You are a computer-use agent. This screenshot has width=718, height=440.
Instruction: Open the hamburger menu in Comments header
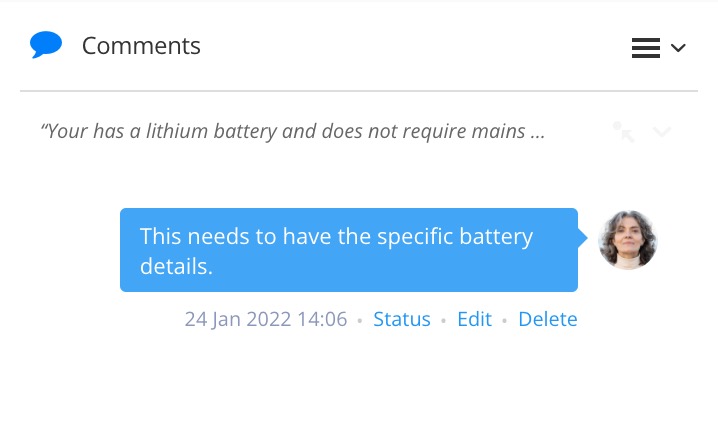(x=645, y=48)
